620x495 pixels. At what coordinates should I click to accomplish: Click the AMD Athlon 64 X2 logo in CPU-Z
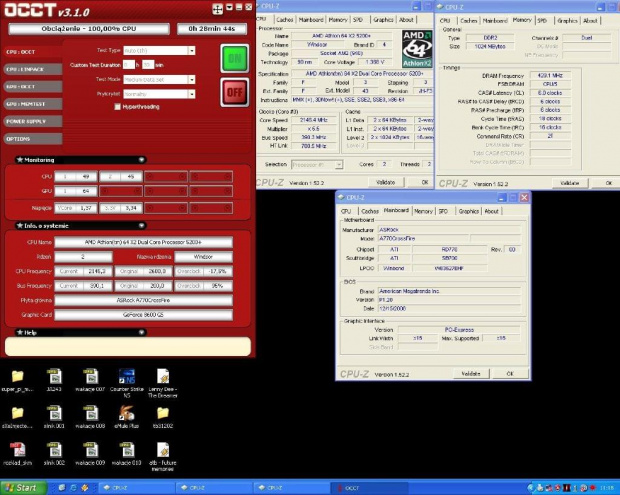coord(417,49)
